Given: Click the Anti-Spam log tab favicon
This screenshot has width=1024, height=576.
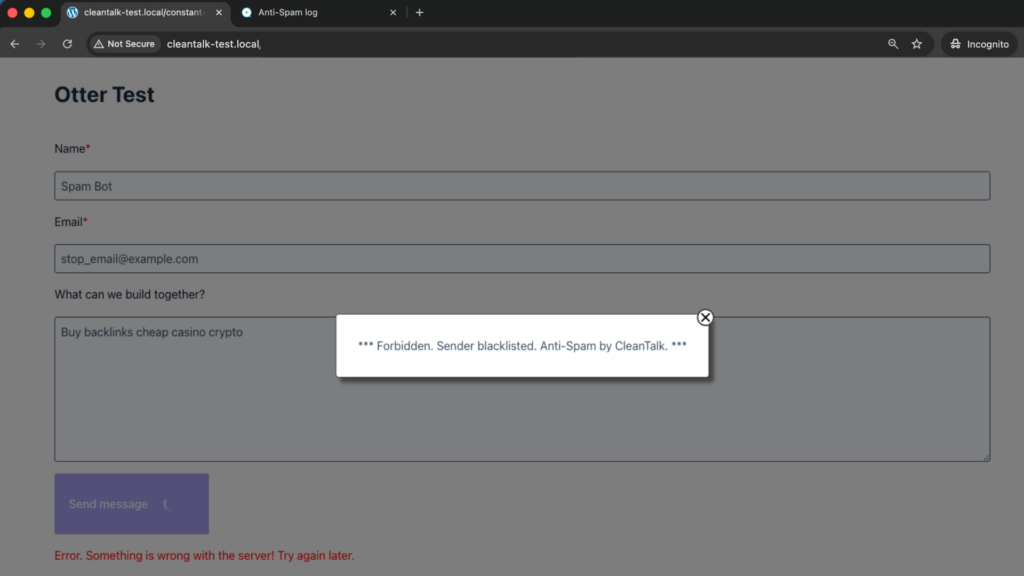Looking at the screenshot, I should 246,12.
